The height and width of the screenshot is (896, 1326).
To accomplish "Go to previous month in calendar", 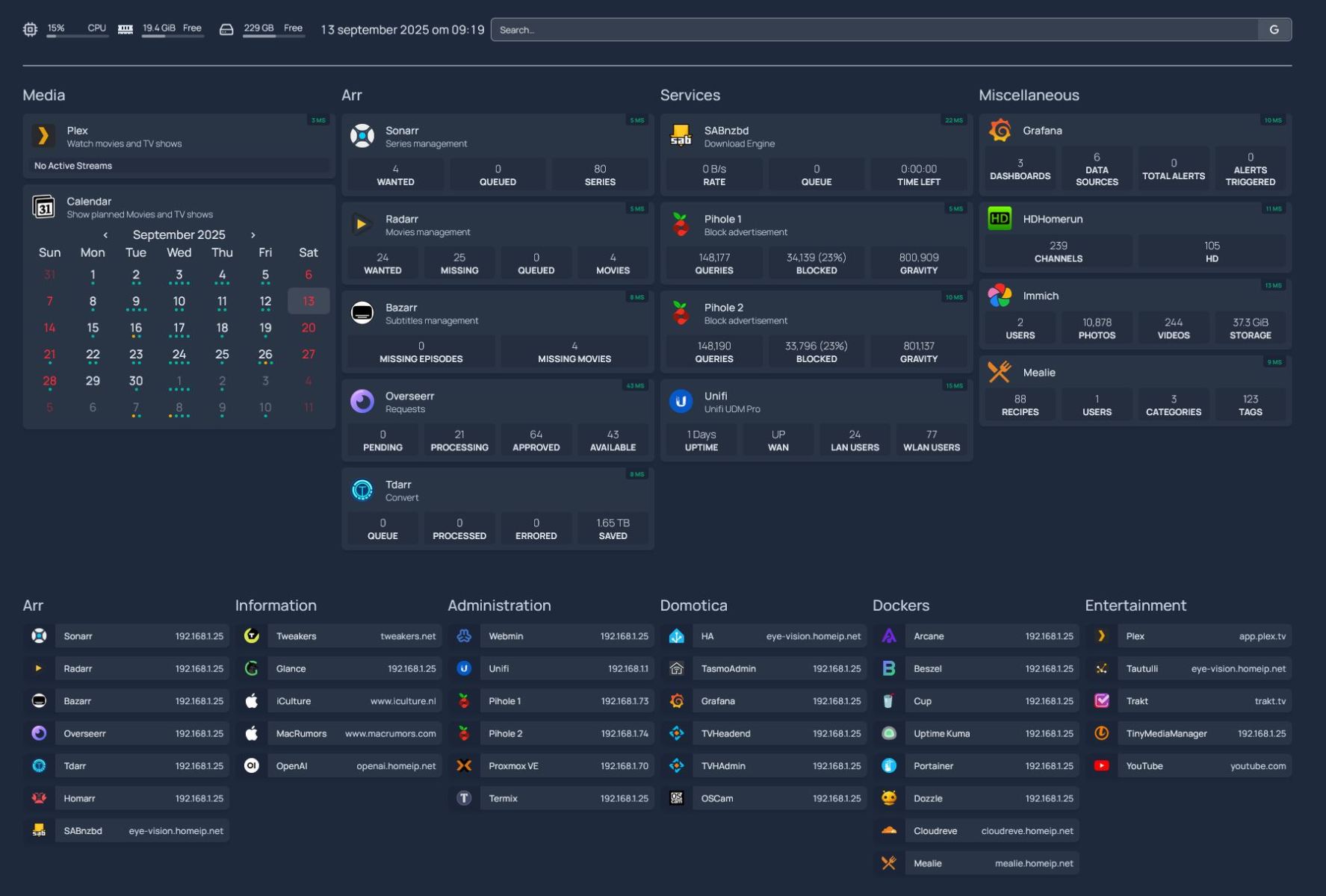I will coord(105,235).
